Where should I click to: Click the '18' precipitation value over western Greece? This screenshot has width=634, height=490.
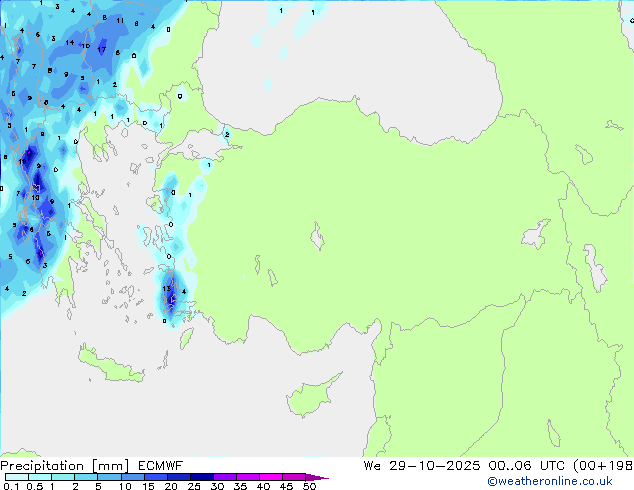[22, 162]
